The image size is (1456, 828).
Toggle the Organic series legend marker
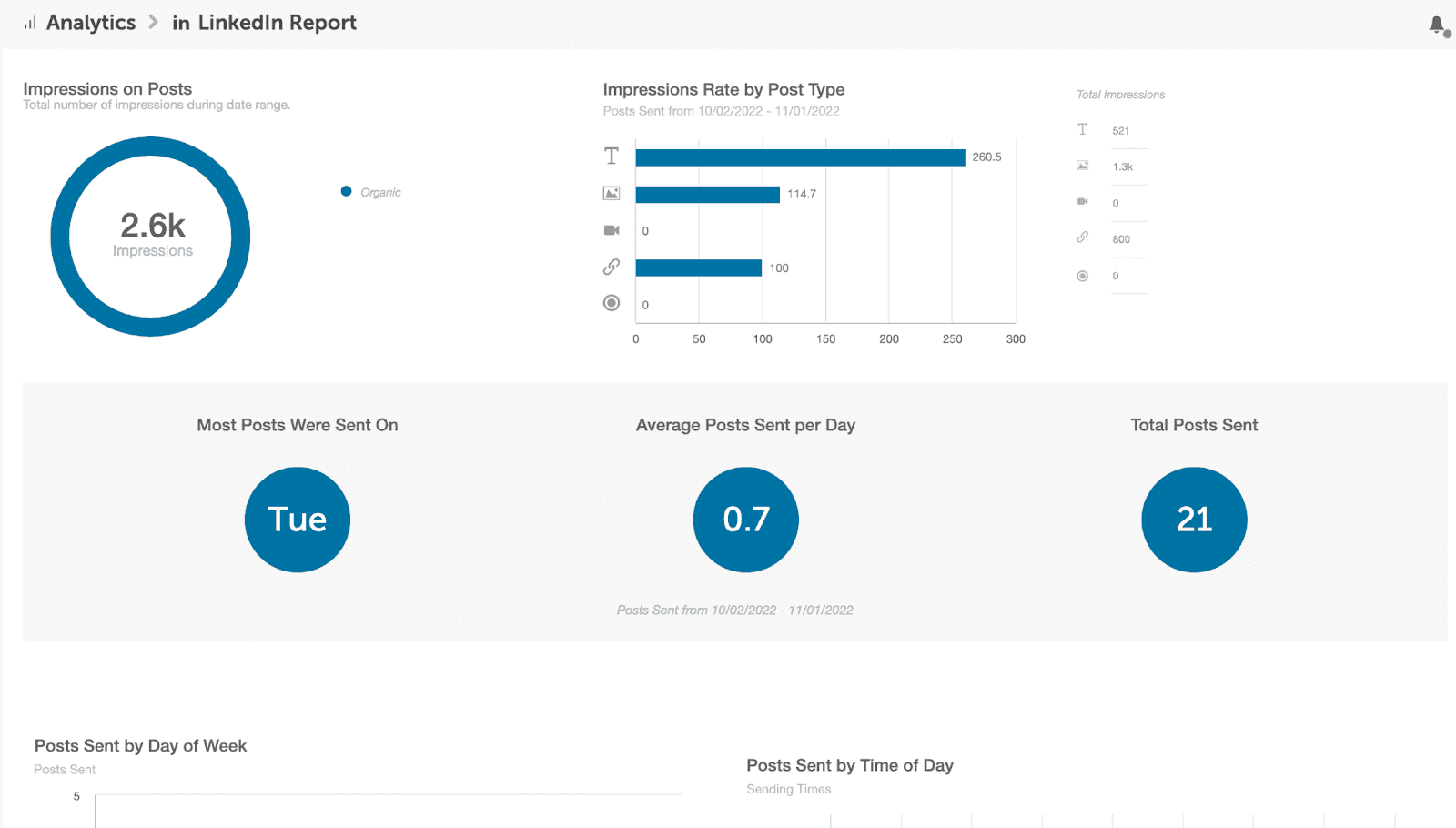pos(346,191)
